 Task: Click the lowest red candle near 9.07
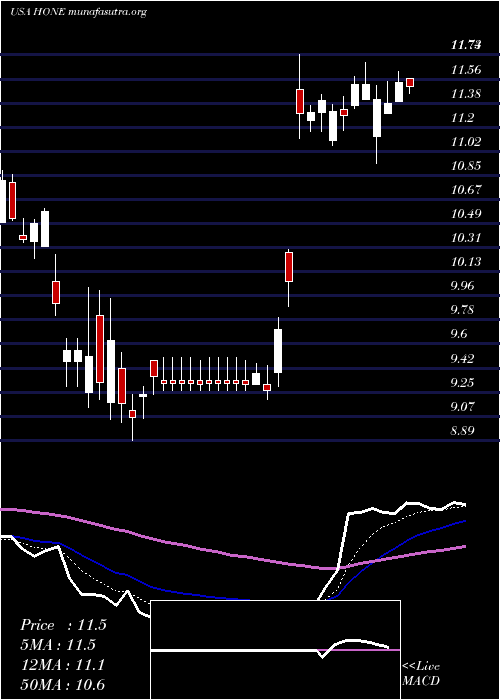133,414
